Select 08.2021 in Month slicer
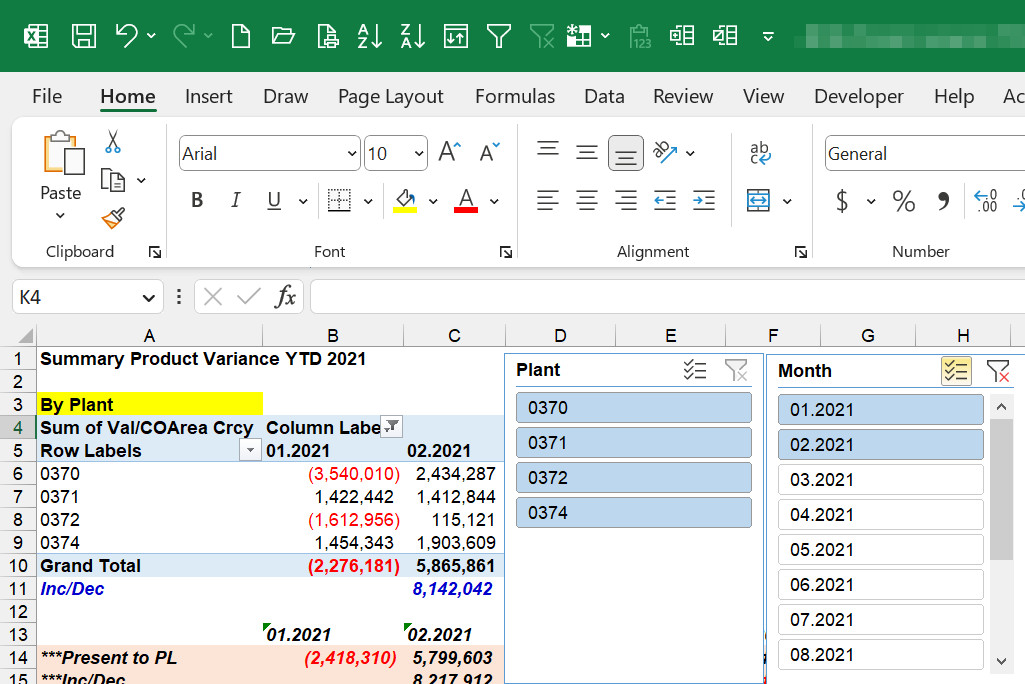 881,655
